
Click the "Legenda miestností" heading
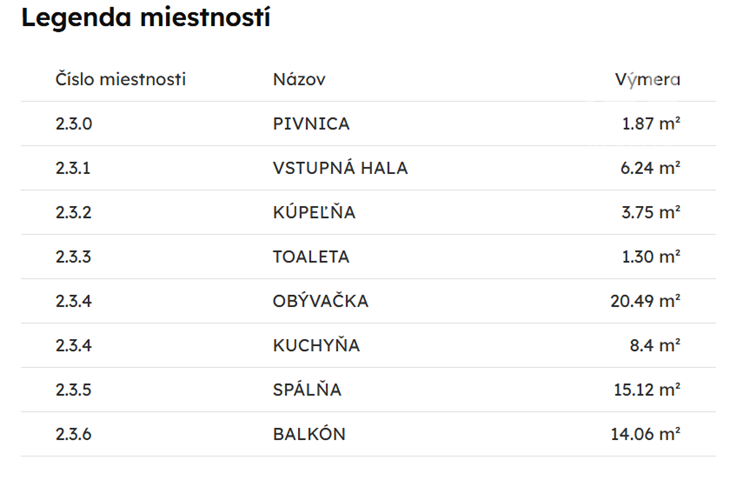pos(146,18)
